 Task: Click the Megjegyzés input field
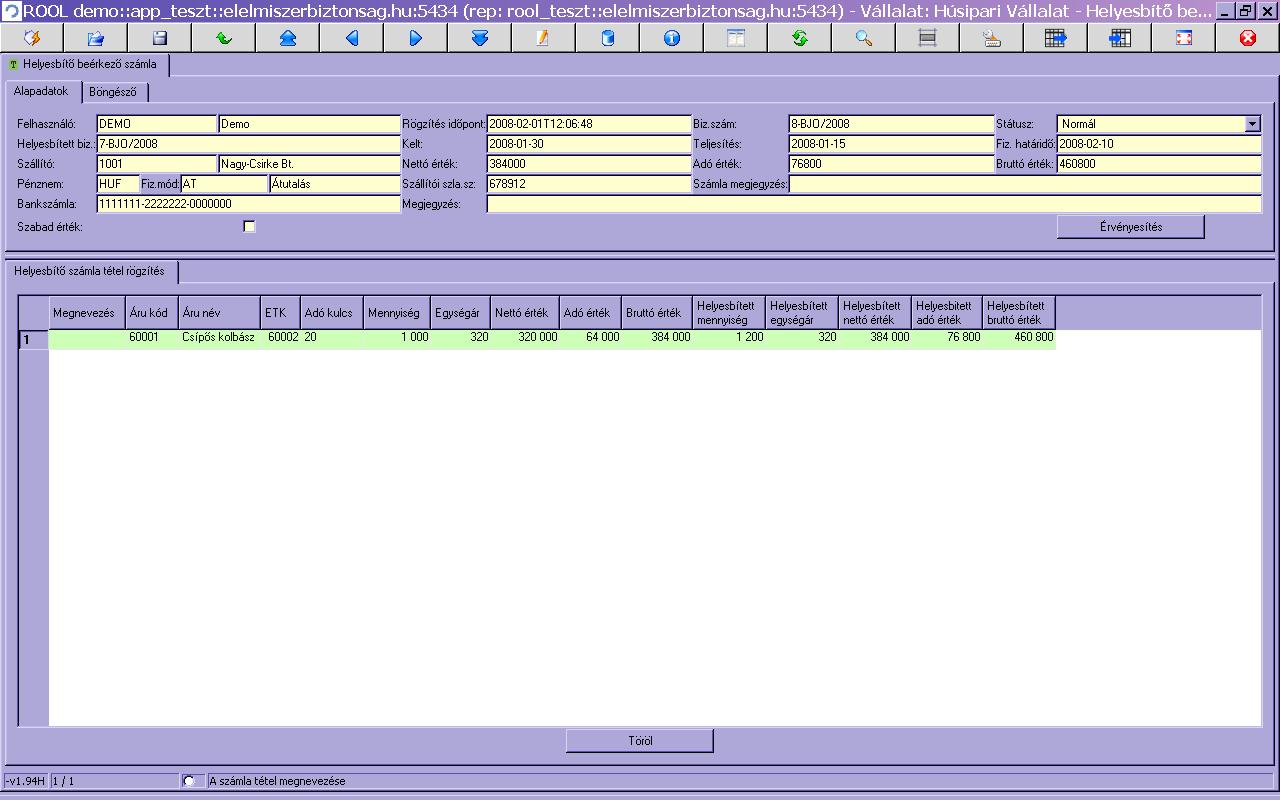873,204
